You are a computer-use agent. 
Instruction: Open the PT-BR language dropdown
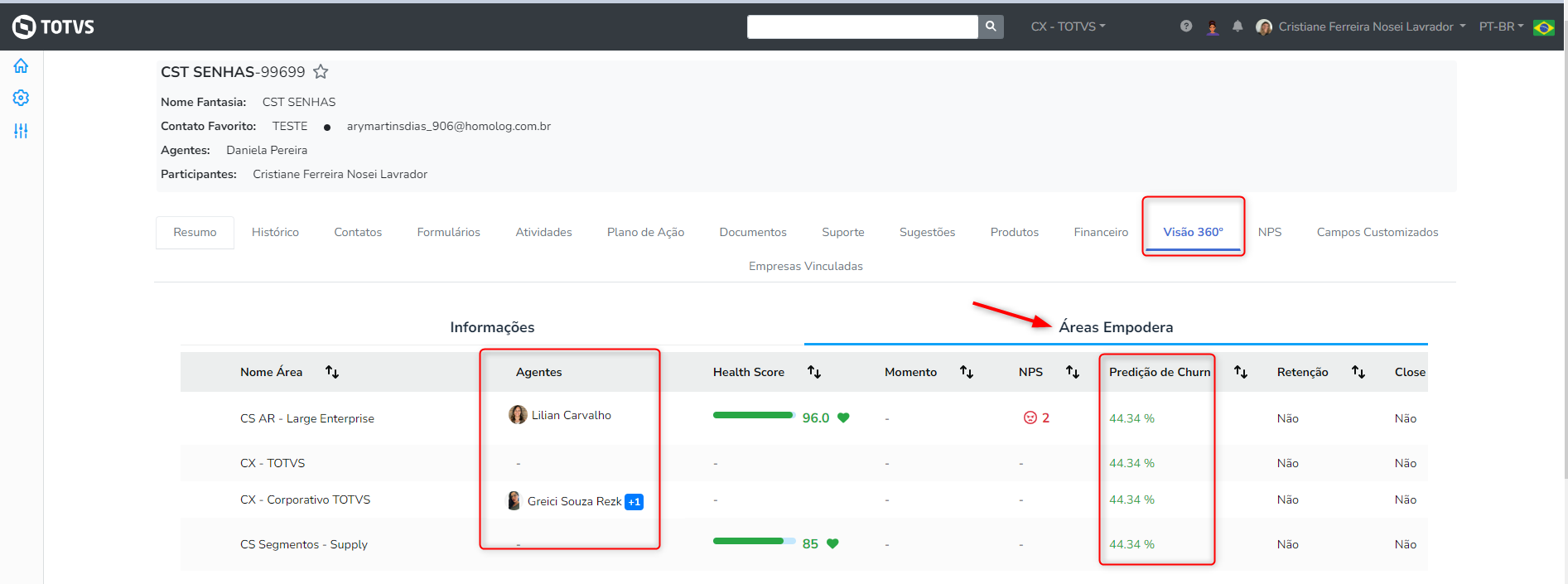(x=1501, y=27)
